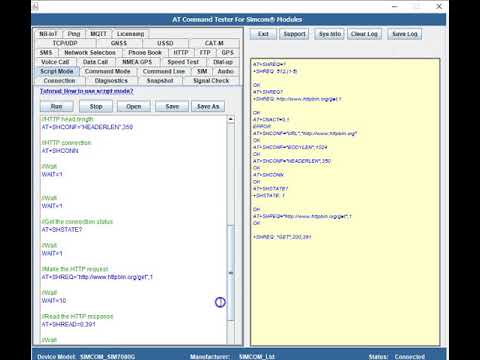Click the AT+SHCONN line in script
The image size is (480, 360).
tap(60, 151)
